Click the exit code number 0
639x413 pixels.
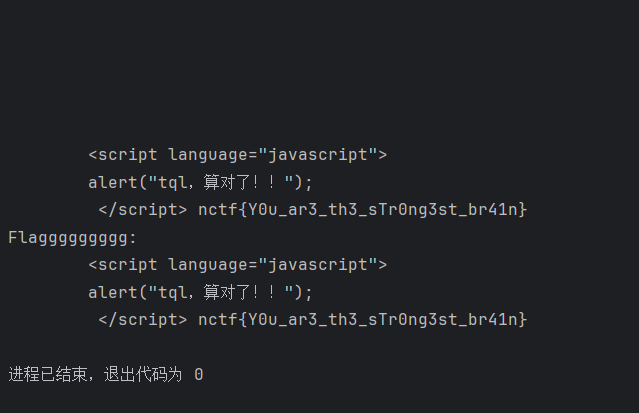pyautogui.click(x=199, y=374)
